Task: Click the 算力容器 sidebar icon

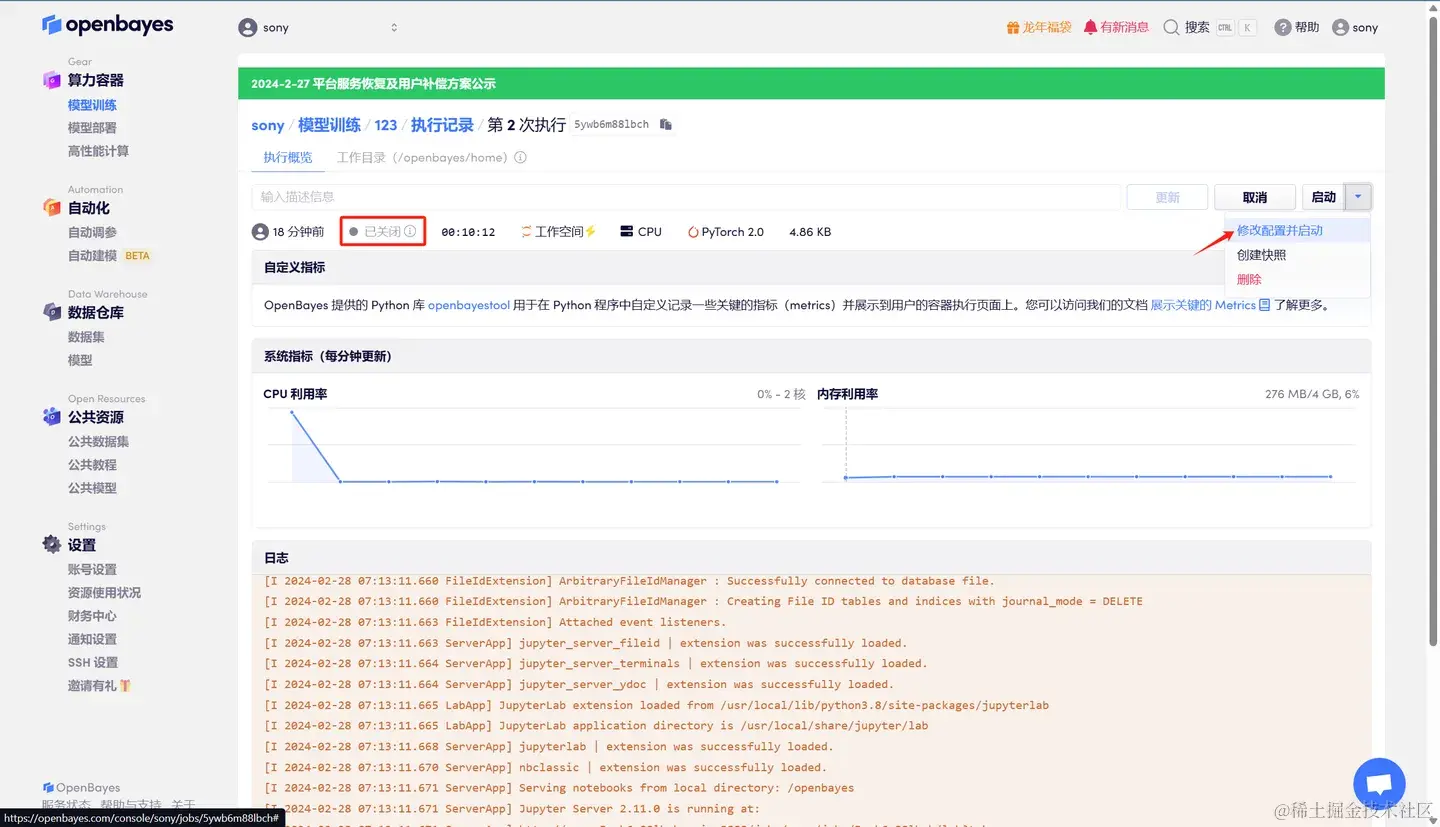Action: tap(52, 80)
